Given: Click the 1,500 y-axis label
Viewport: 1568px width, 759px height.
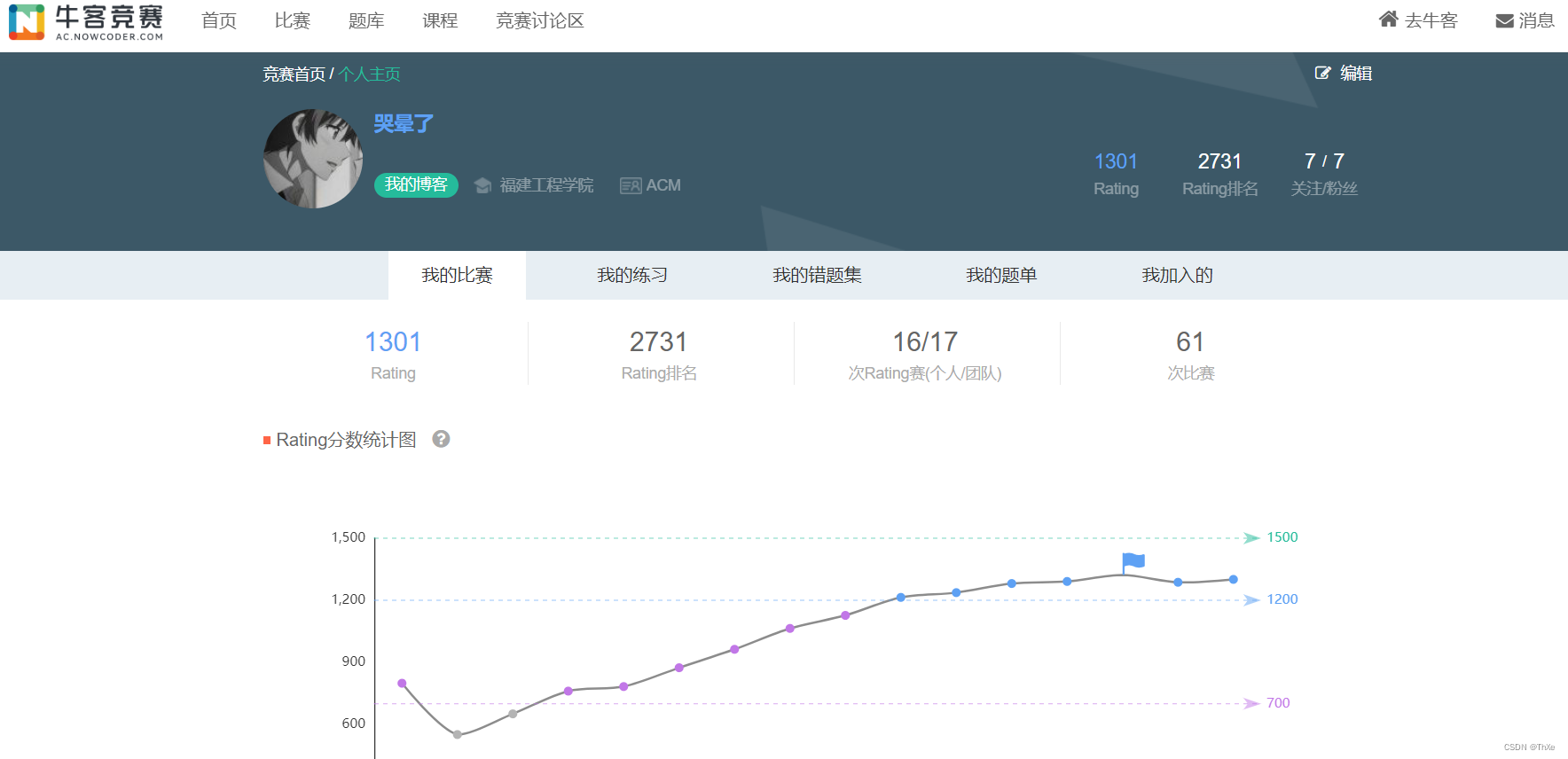Looking at the screenshot, I should click(349, 537).
